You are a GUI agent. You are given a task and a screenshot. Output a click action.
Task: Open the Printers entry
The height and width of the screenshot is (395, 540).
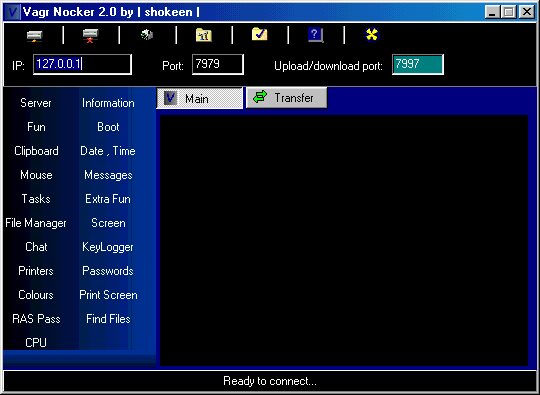tap(36, 271)
